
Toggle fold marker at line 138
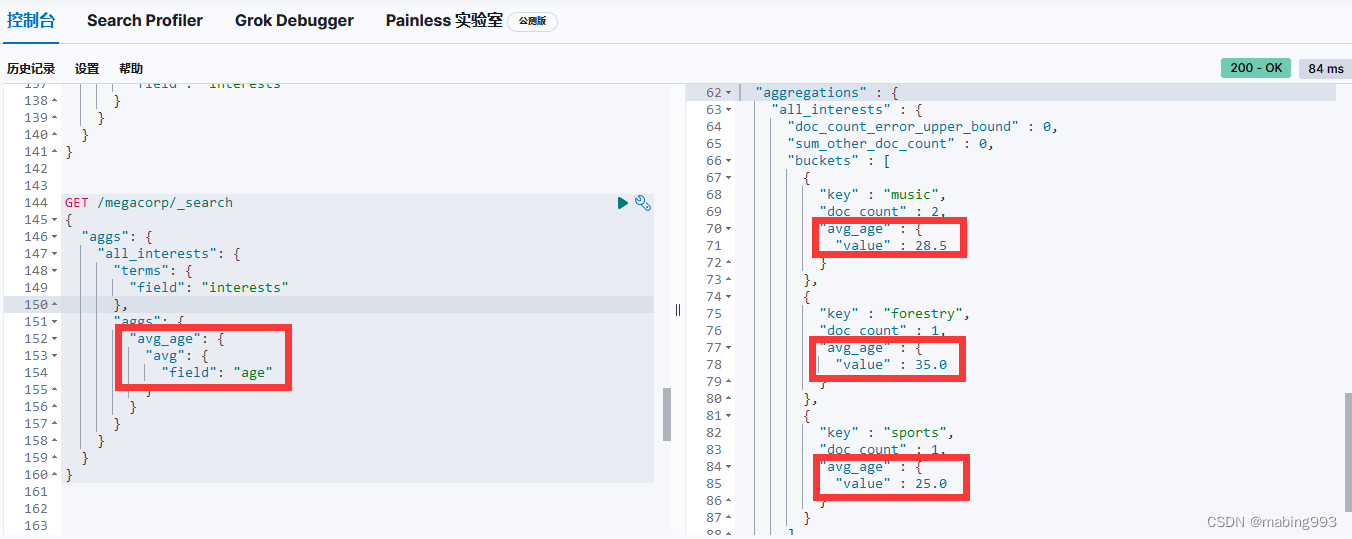point(55,101)
